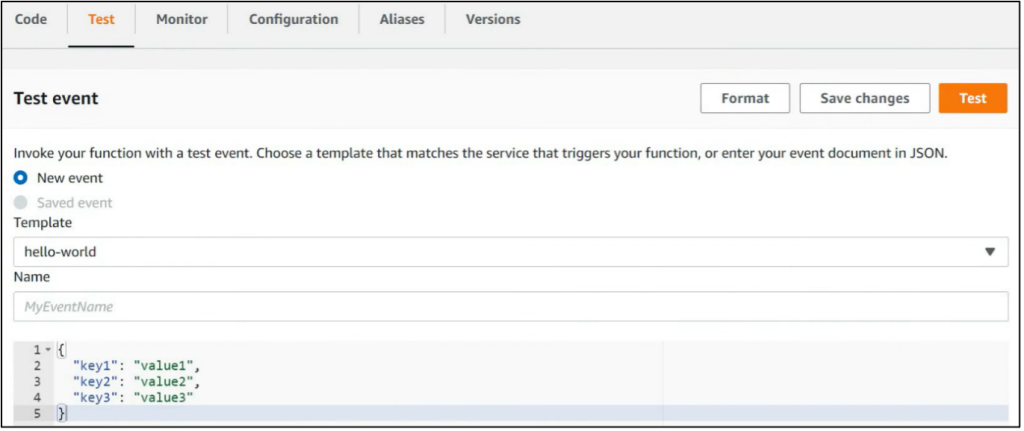Screen dimensions: 1024x431
Task: Switch to the Test tab
Action: point(101,19)
